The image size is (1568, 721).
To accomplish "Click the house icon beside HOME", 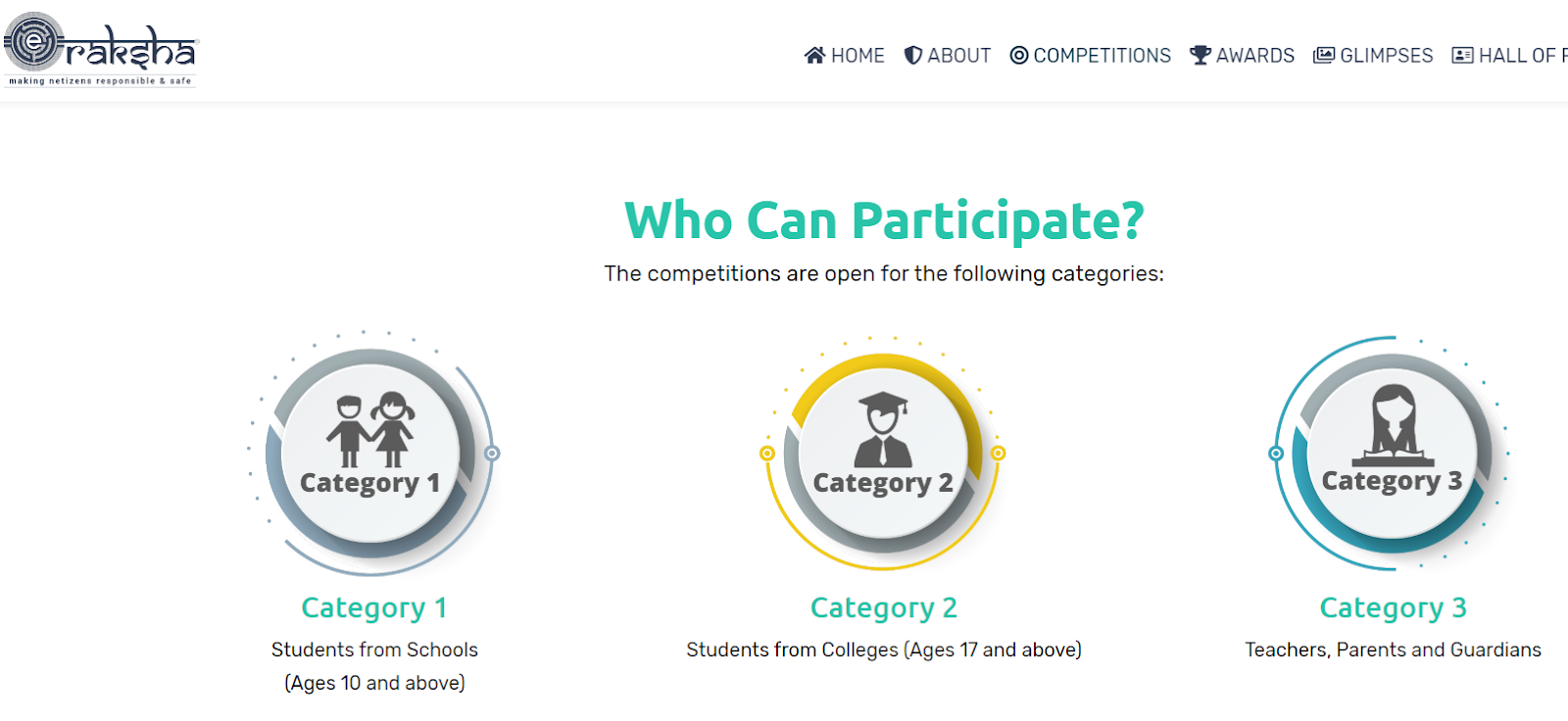I will (x=814, y=56).
